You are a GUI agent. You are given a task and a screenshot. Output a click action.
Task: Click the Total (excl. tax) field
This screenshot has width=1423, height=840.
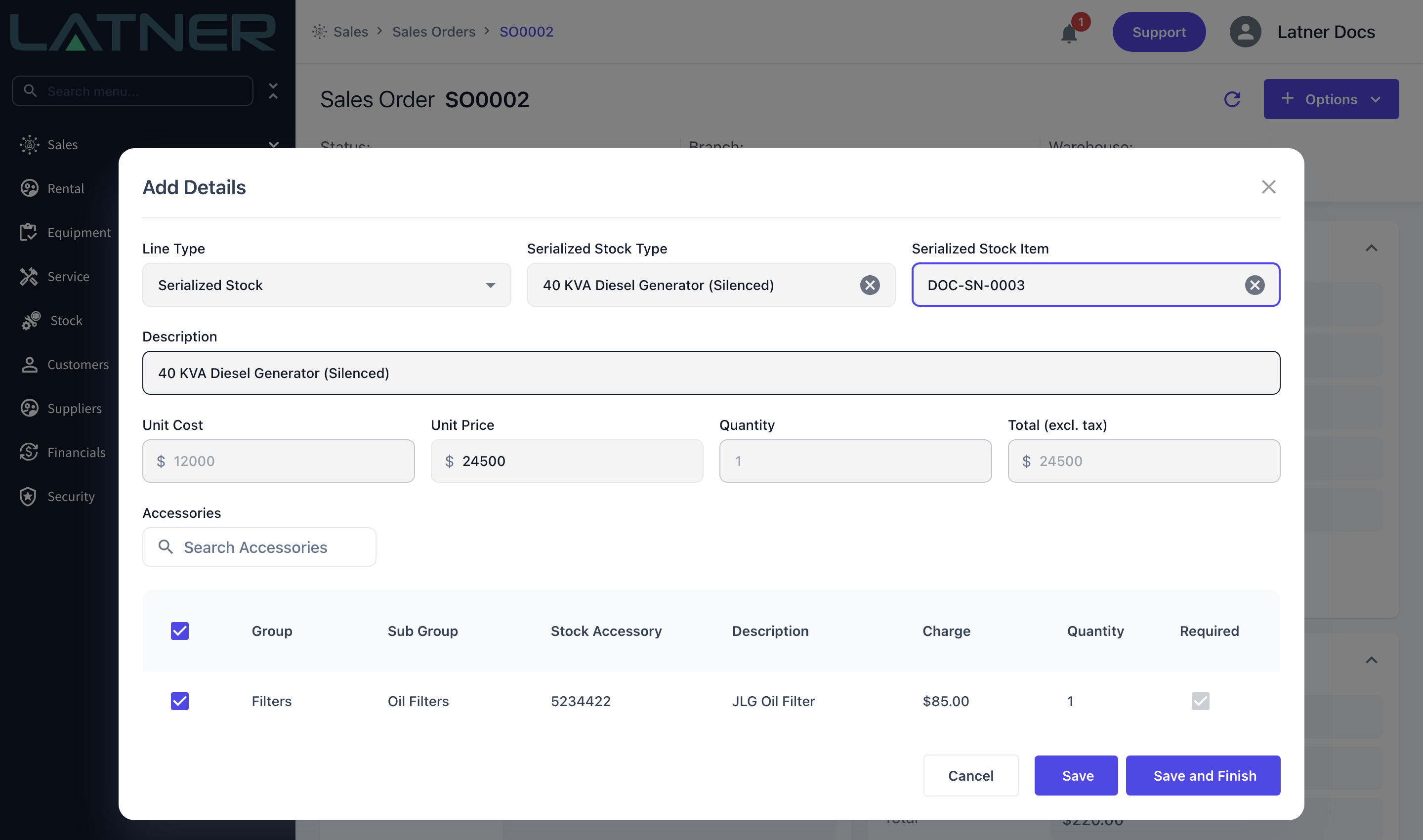[1143, 461]
